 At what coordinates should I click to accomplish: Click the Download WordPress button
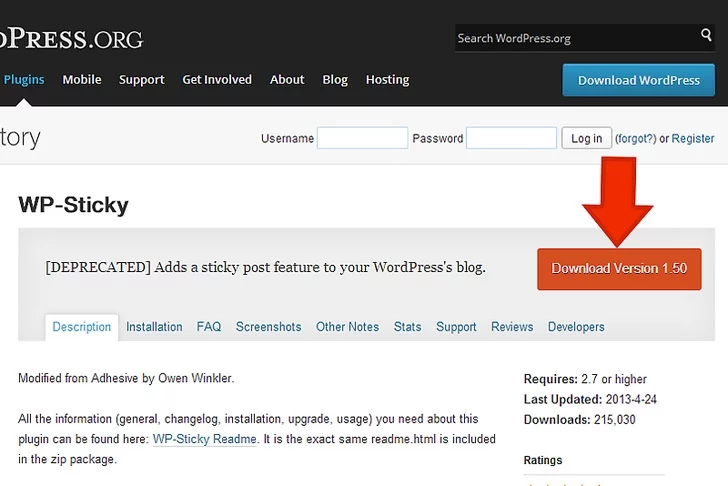(638, 80)
